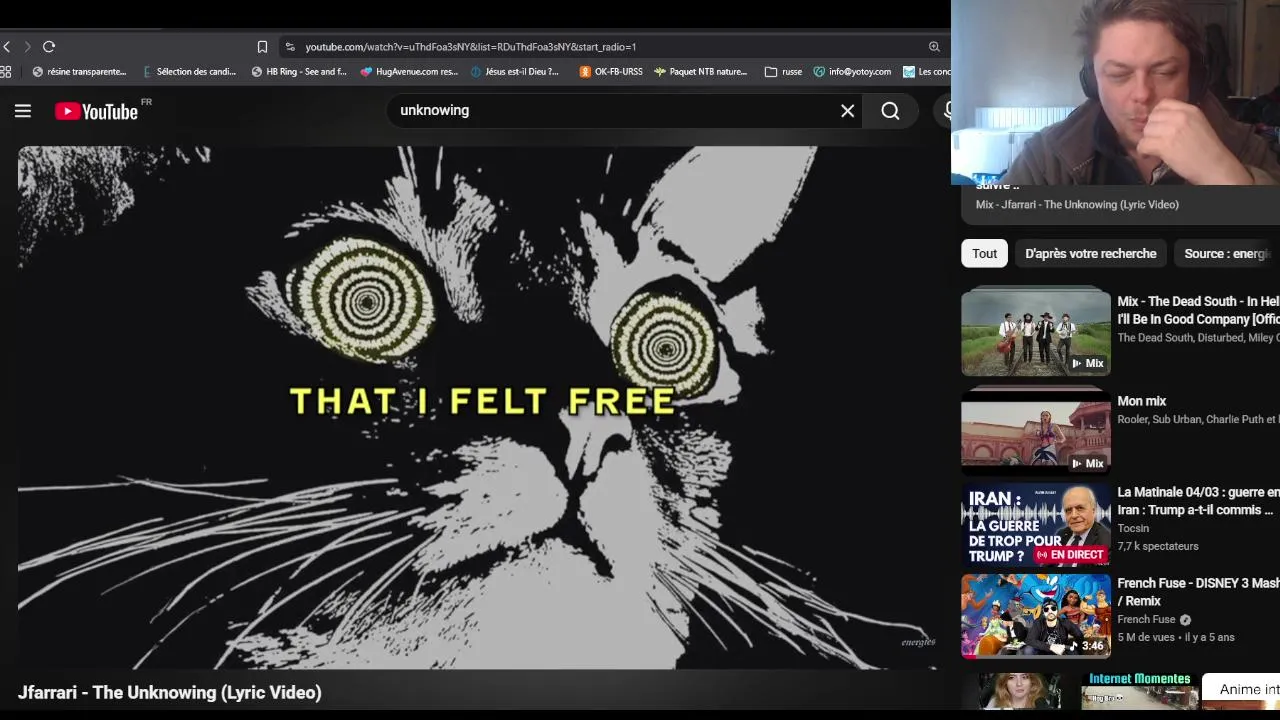Open the 'Jésus est-il Dieu ?' bookmark

pyautogui.click(x=515, y=72)
